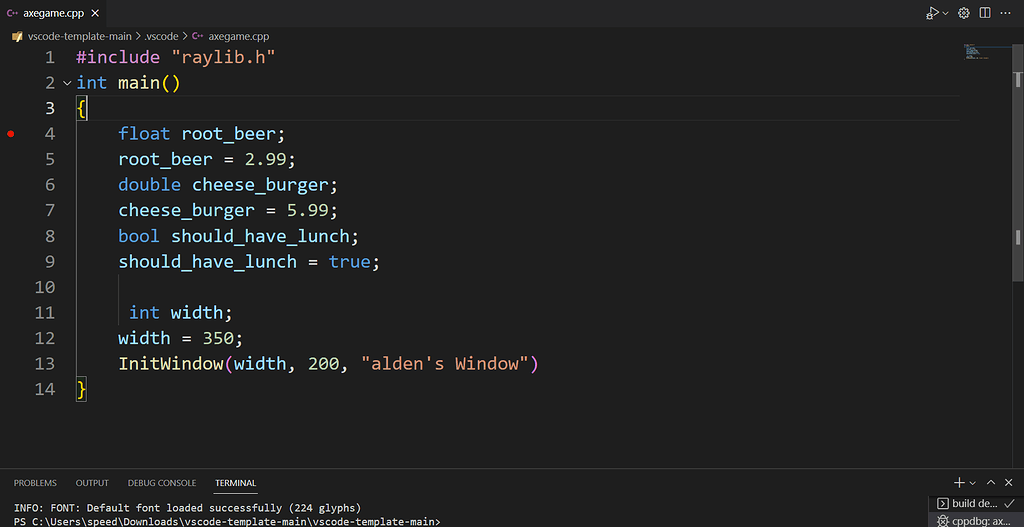The width and height of the screenshot is (1024, 527).
Task: Click the .vscode folder breadcrumb
Action: [x=161, y=36]
